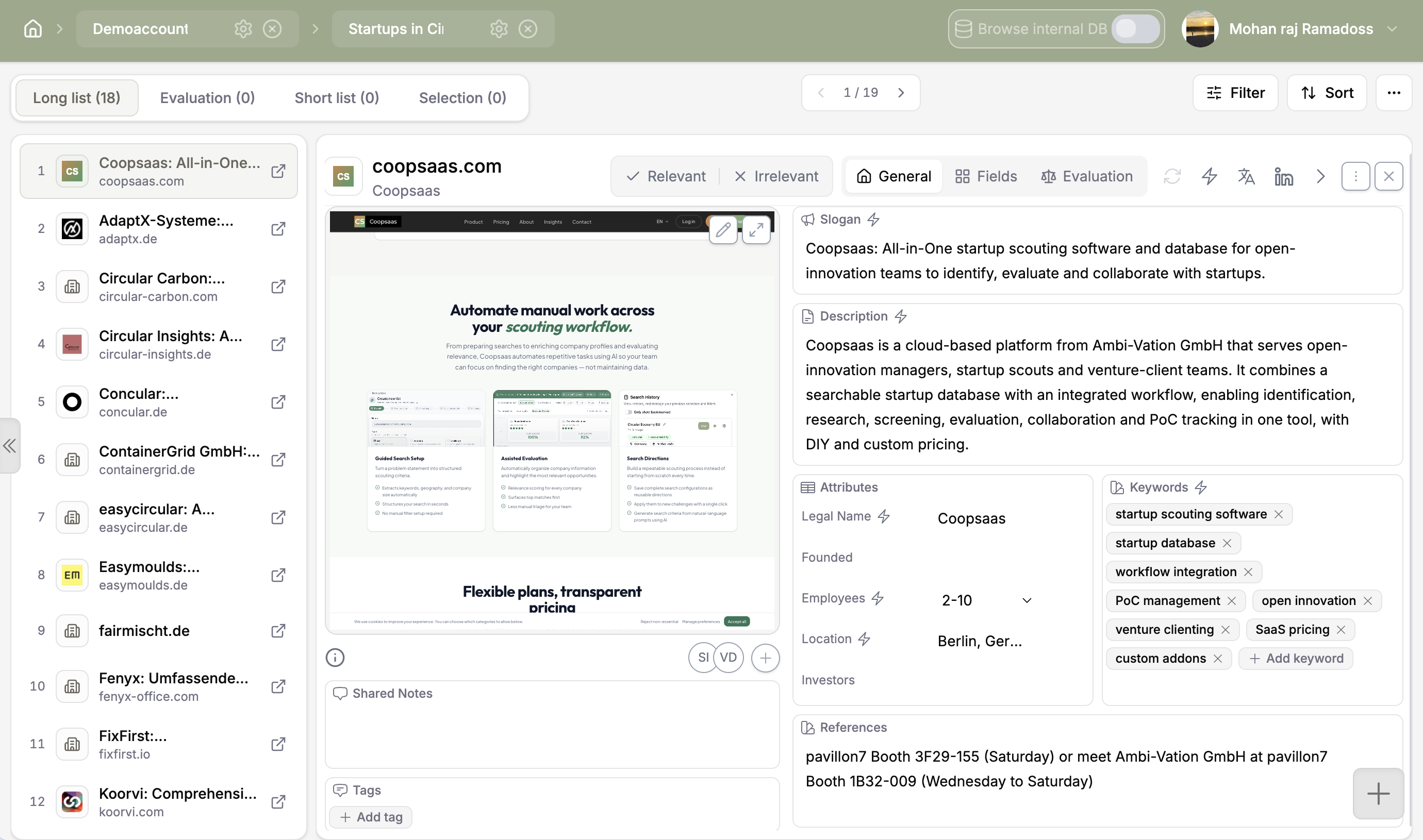Select Concular in the company list
Screen dimensions: 1423x840
159,402
